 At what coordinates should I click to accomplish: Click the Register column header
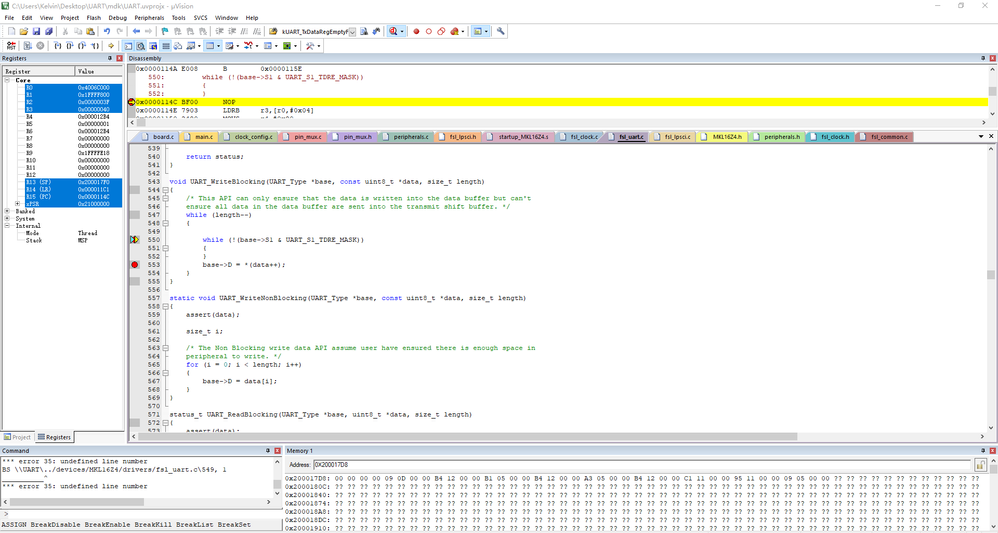pos(38,71)
